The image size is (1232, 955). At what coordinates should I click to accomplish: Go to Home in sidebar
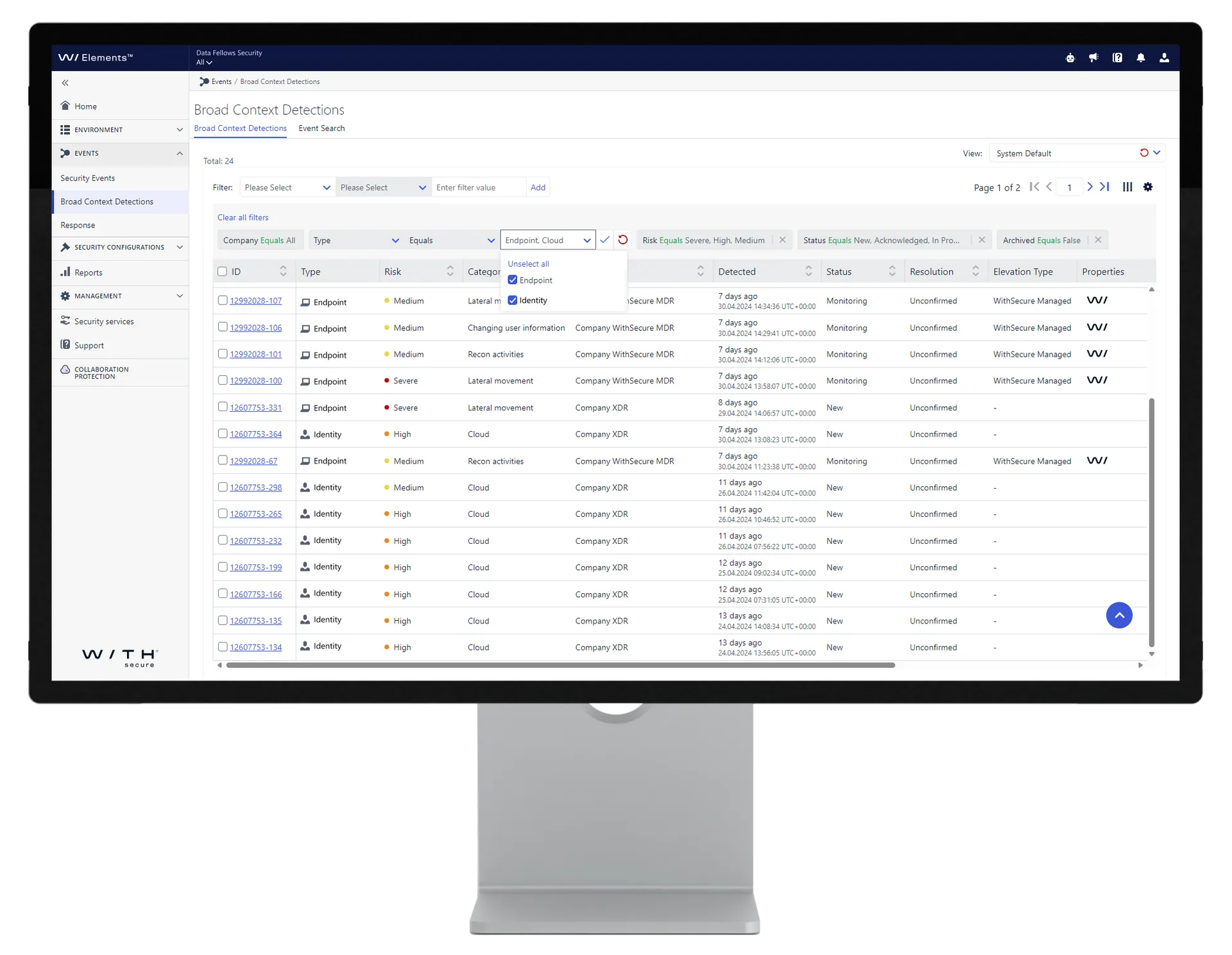[85, 106]
